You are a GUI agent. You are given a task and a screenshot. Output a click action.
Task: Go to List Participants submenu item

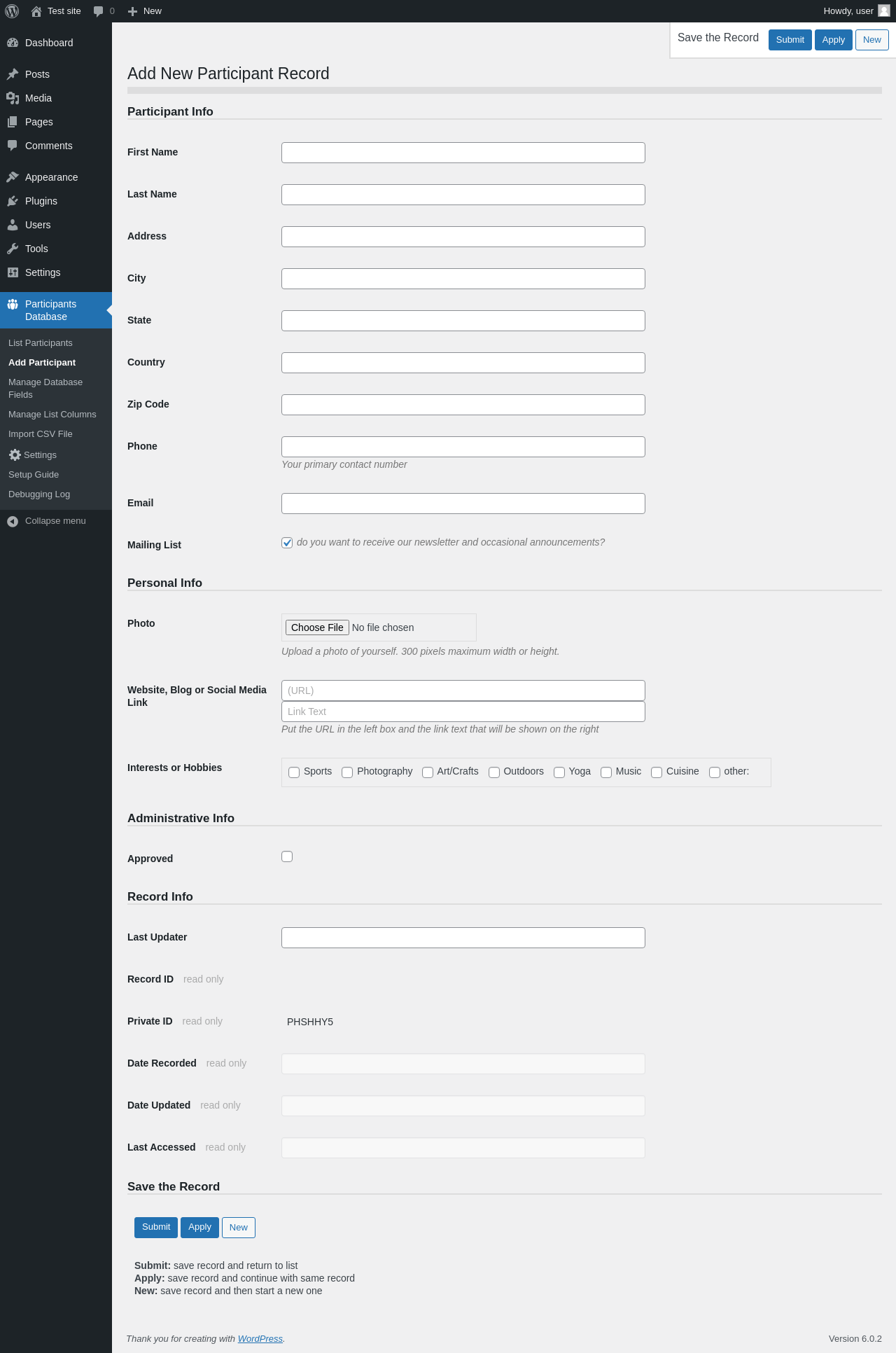tap(41, 343)
